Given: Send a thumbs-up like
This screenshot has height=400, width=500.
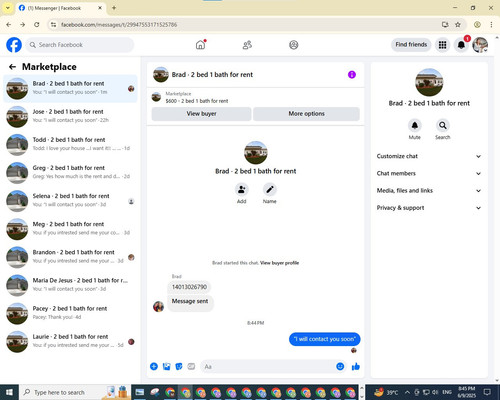Looking at the screenshot, I should pyautogui.click(x=356, y=367).
